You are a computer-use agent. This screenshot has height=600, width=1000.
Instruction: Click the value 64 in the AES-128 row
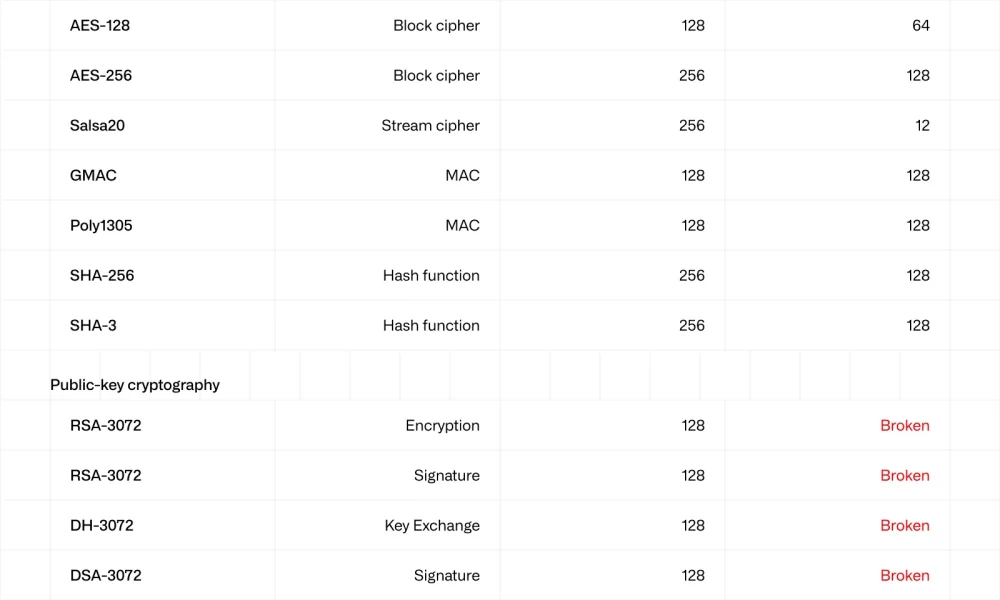[x=920, y=26]
